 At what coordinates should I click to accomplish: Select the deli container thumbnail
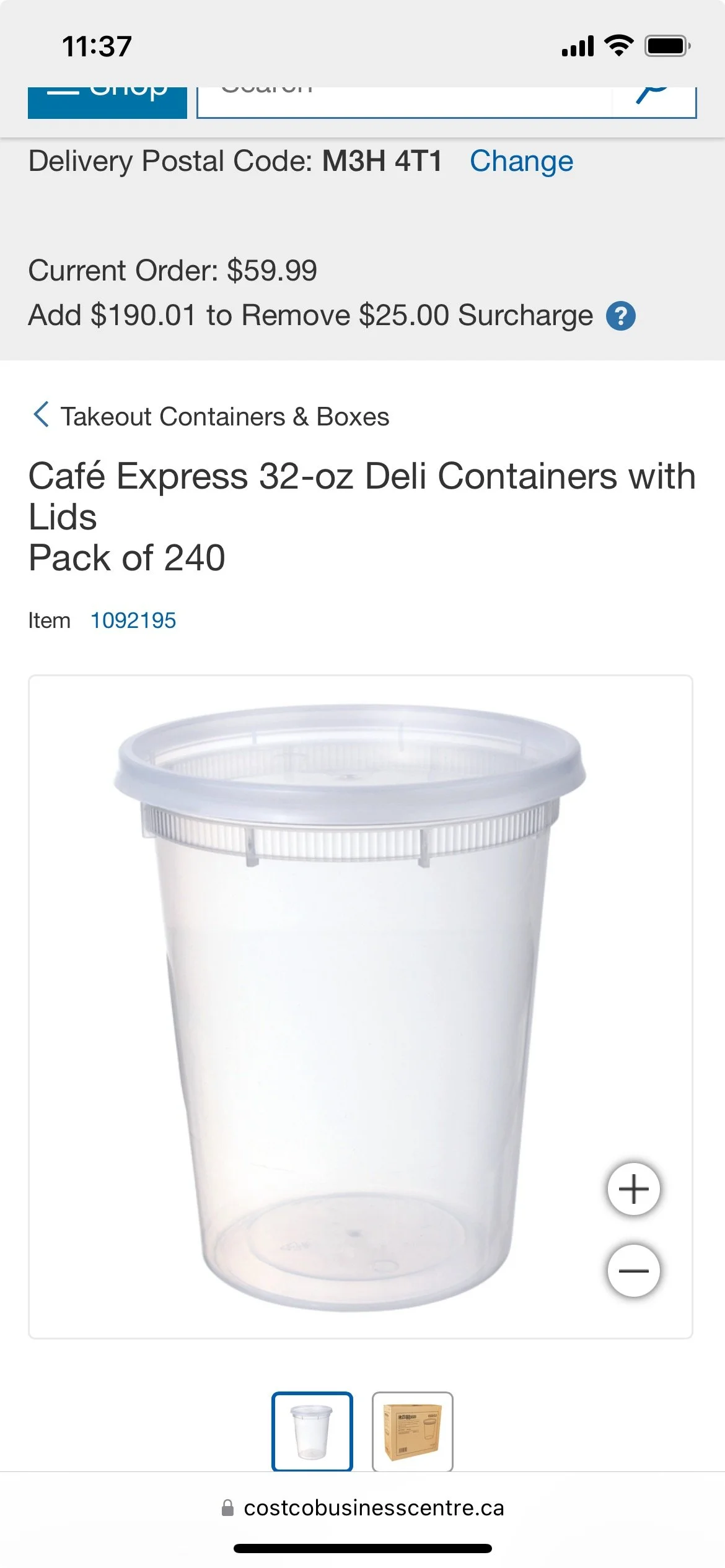click(312, 1431)
